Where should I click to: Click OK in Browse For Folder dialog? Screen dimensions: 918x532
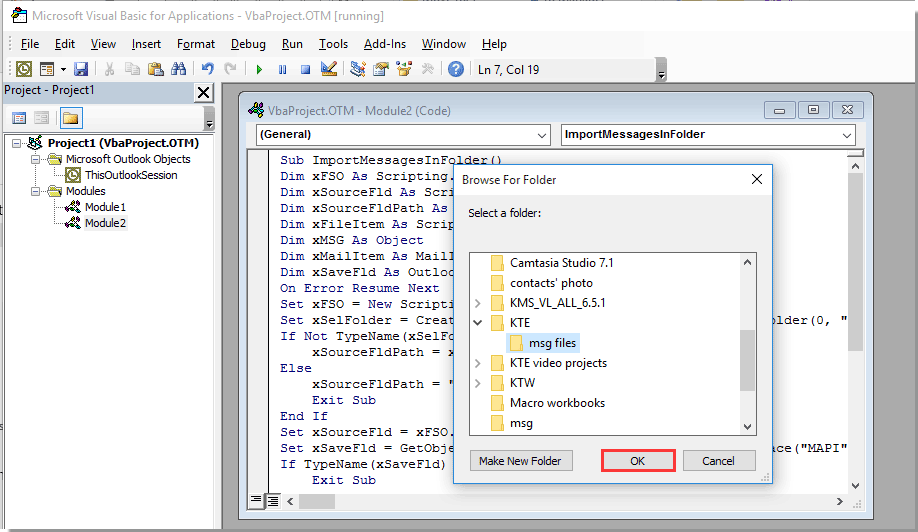(x=638, y=461)
